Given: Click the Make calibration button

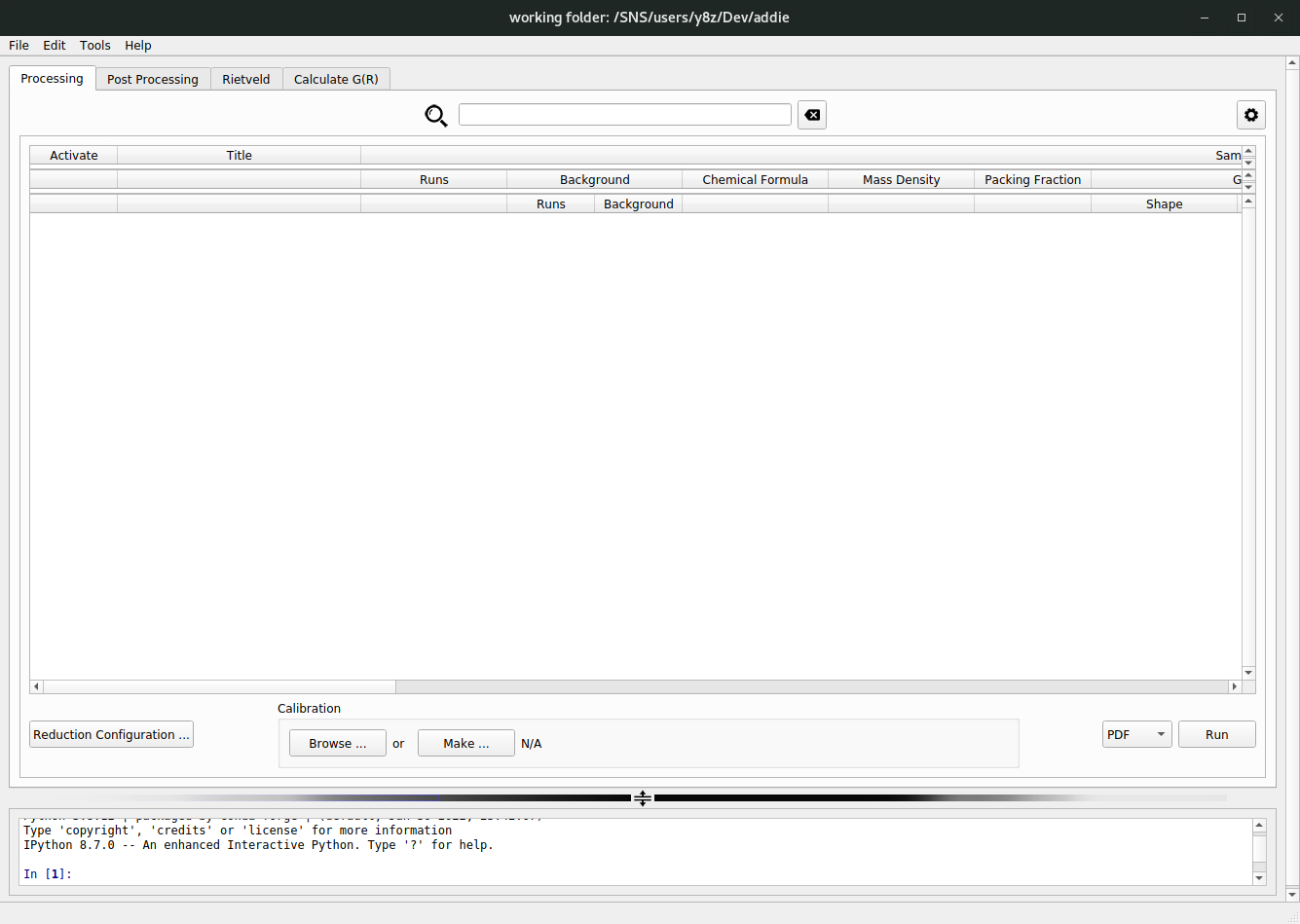Looking at the screenshot, I should 465,743.
